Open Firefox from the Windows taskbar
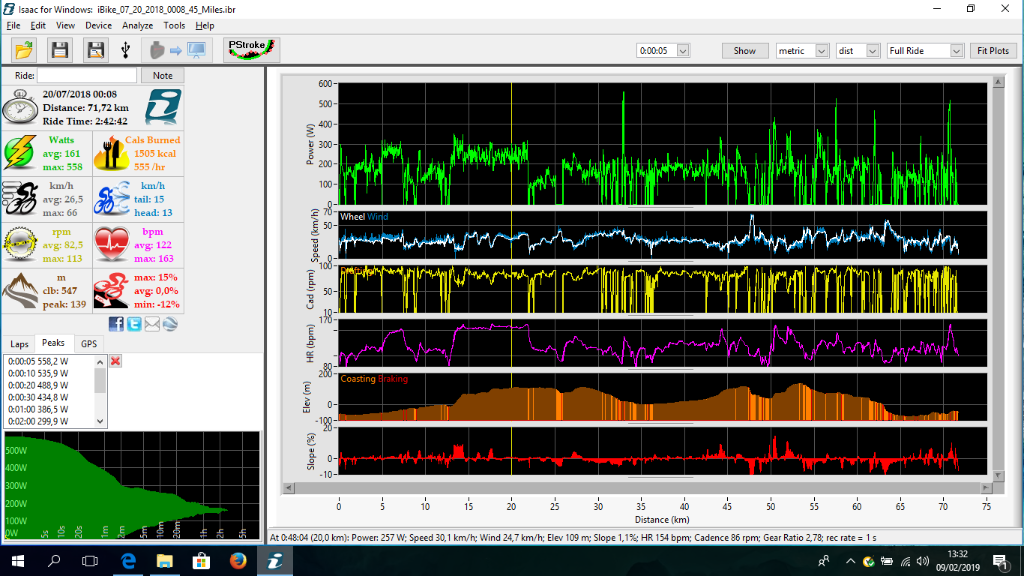 [x=236, y=561]
